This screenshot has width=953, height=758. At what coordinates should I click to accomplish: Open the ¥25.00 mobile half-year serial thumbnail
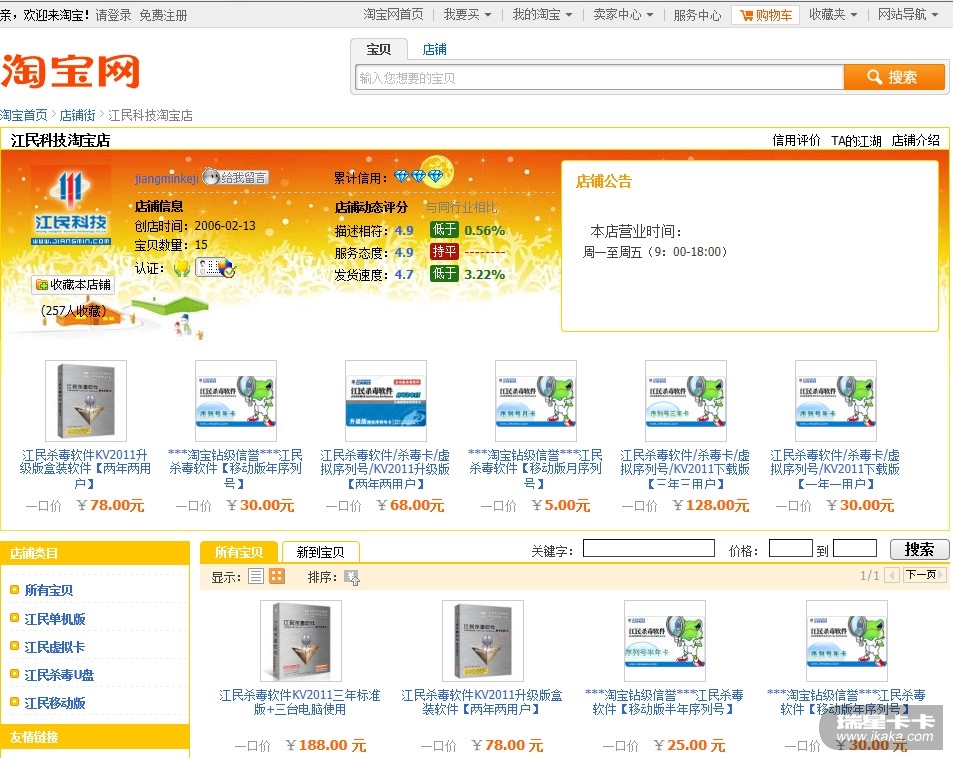point(665,641)
